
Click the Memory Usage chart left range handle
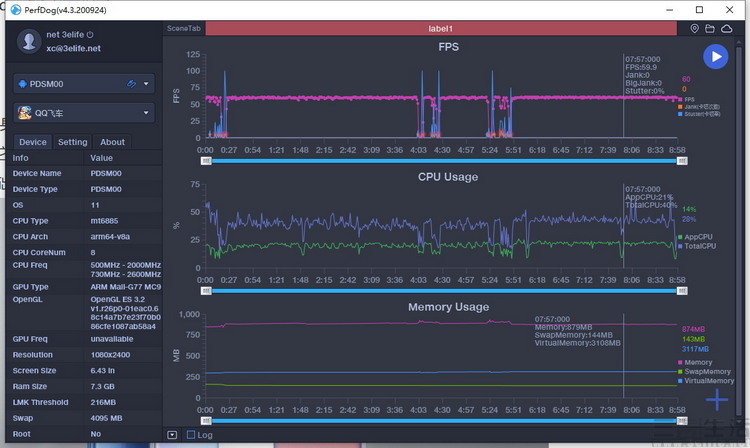point(206,421)
